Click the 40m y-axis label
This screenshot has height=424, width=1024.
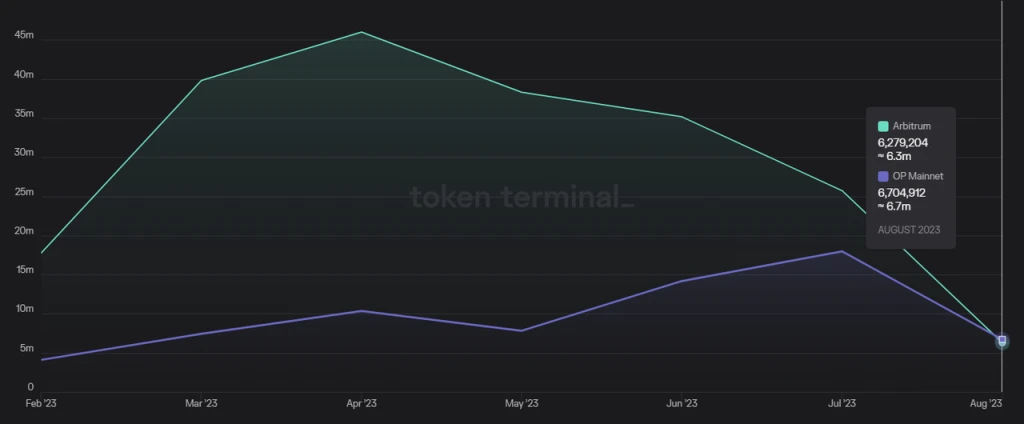tap(24, 74)
